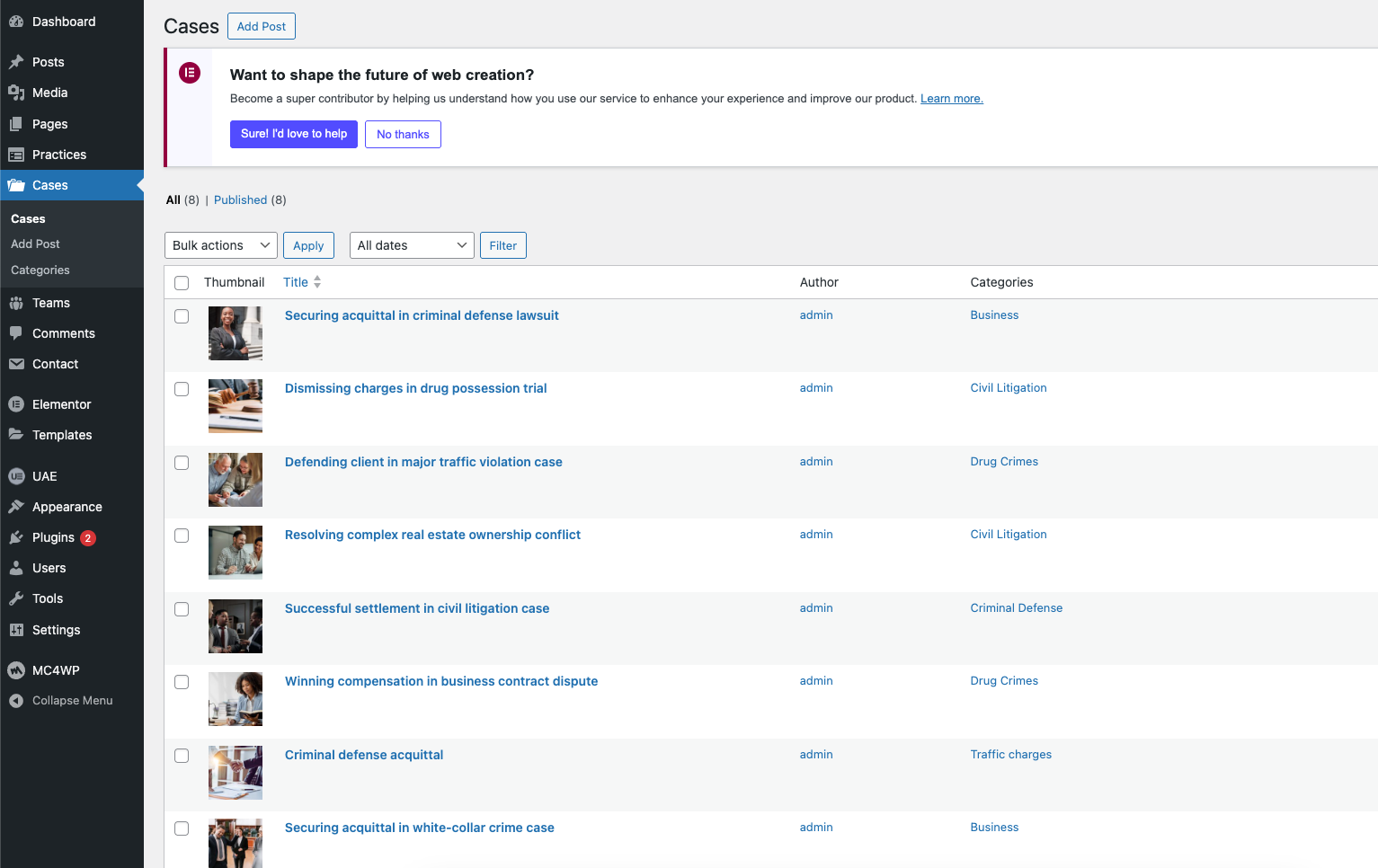Click the Media icon in sidebar
The image size is (1378, 868).
click(x=16, y=93)
